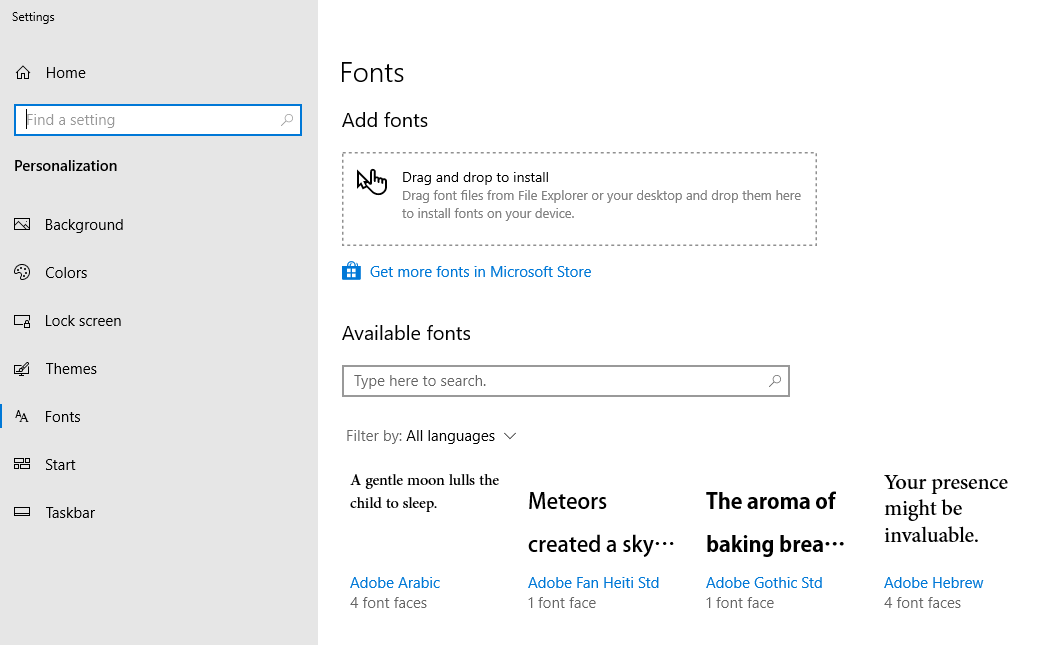1049x645 pixels.
Task: Expand the Filter by All languages dropdown
Action: click(x=432, y=436)
